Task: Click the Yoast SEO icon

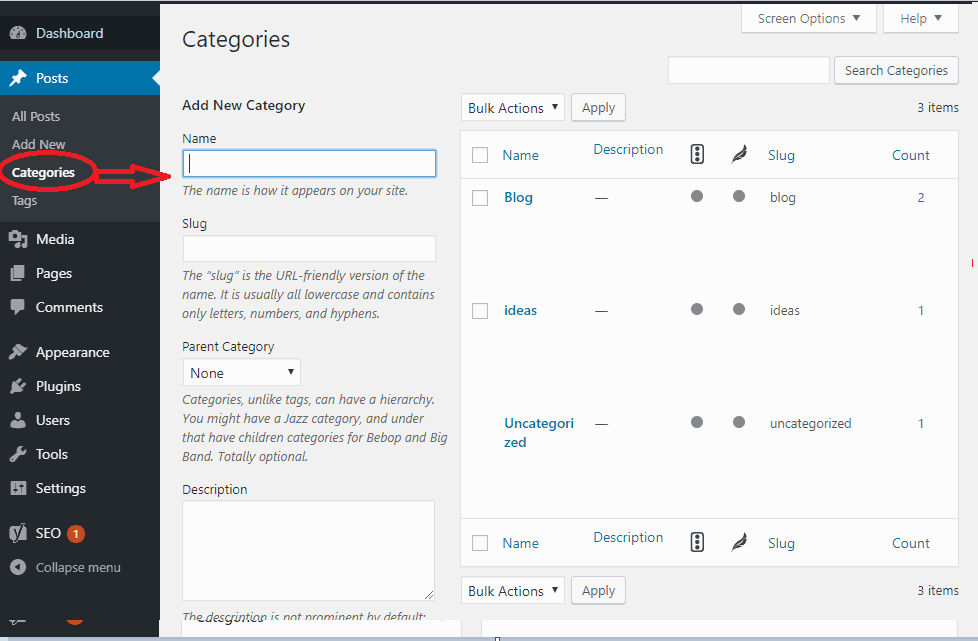Action: point(18,533)
